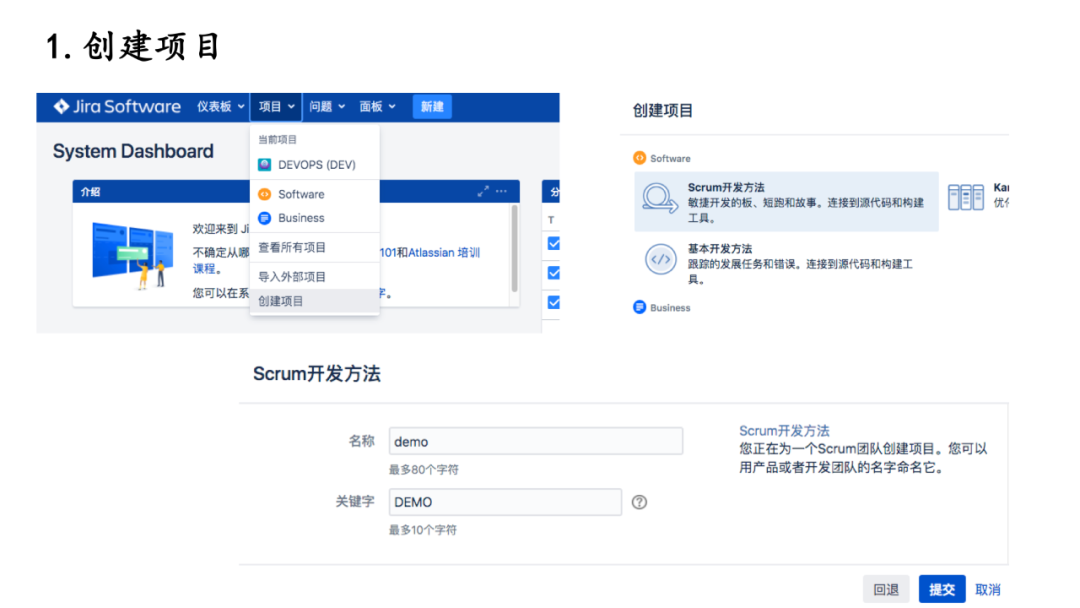Click the welcome illustration image

click(x=132, y=254)
